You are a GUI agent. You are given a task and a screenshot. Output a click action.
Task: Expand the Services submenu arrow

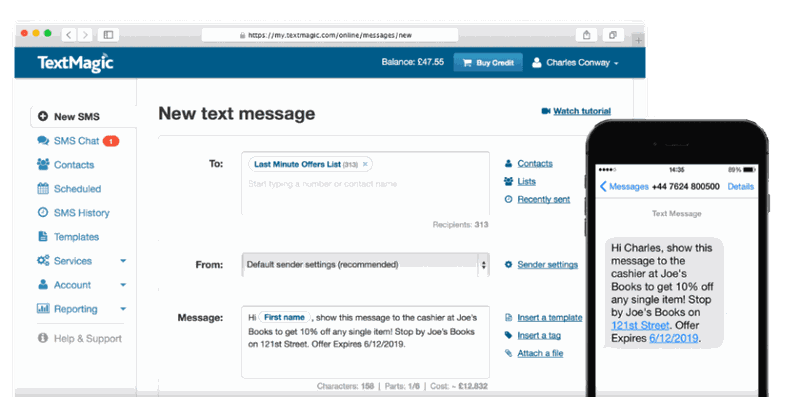click(x=123, y=261)
